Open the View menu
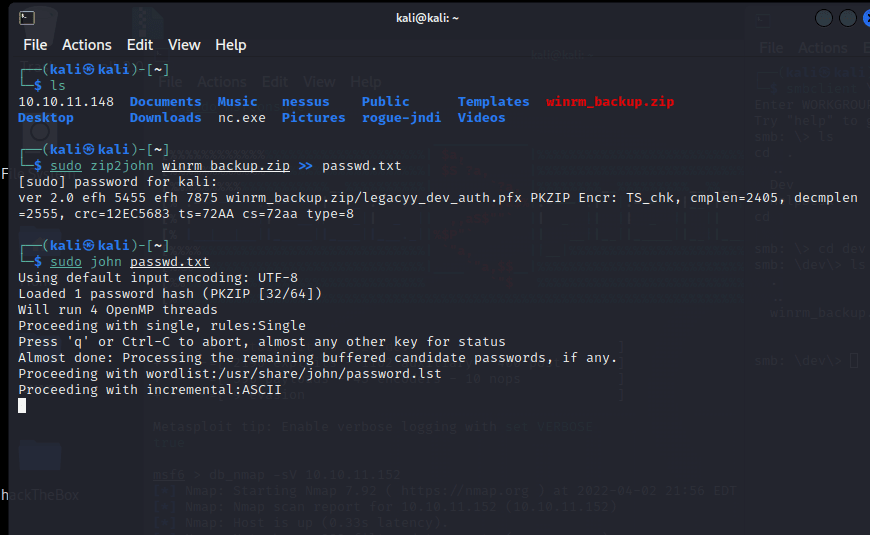 pyautogui.click(x=184, y=45)
